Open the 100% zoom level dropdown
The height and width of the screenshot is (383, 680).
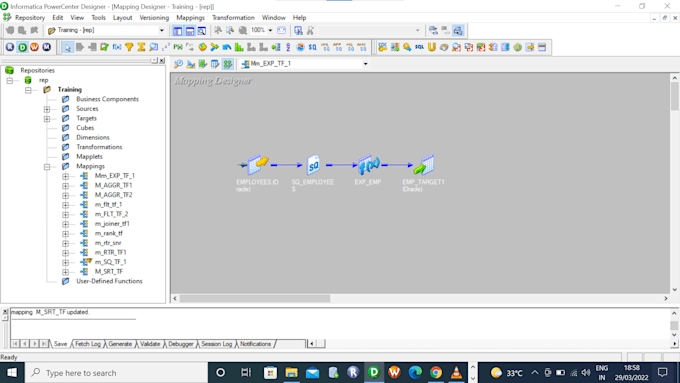[x=270, y=30]
